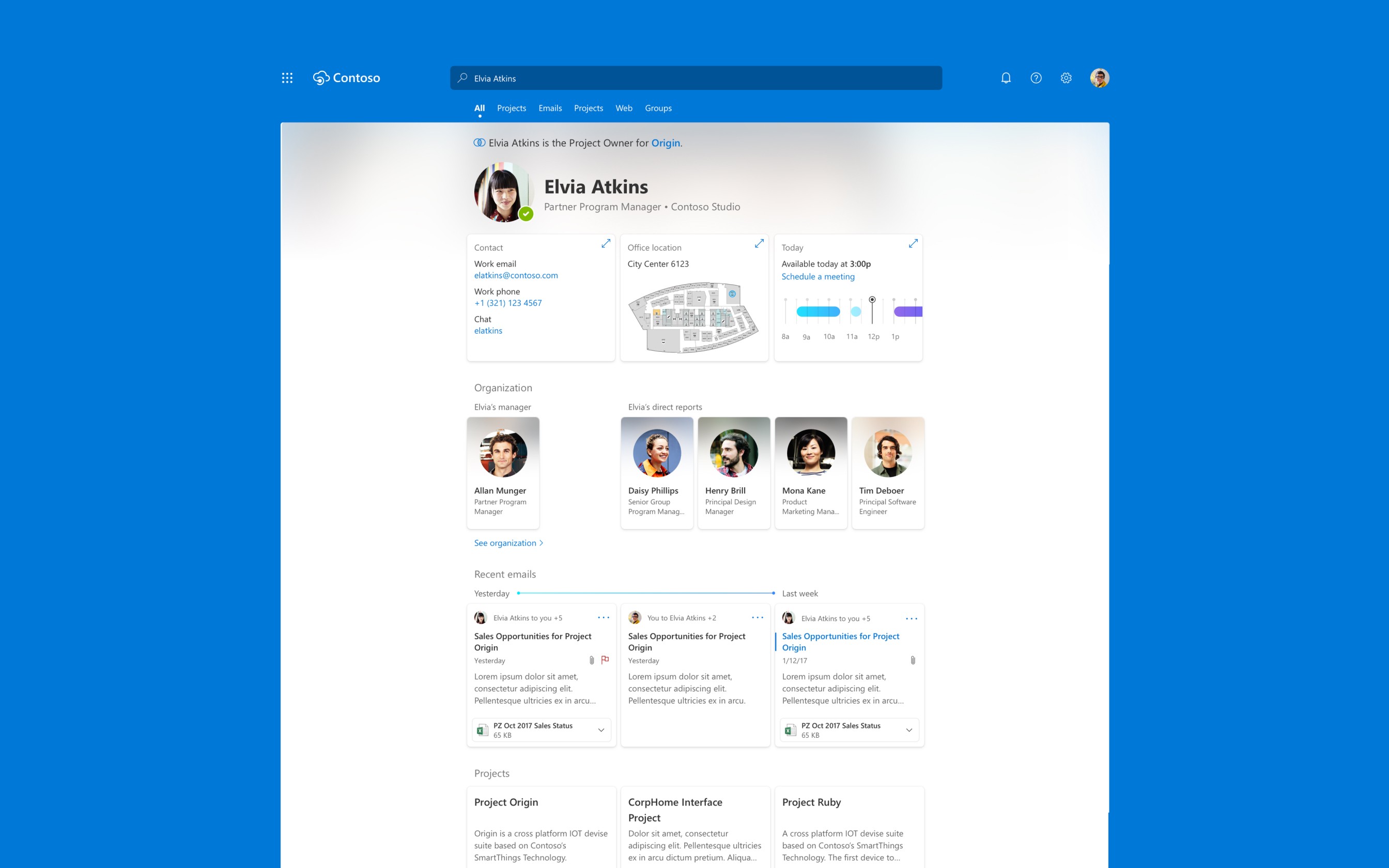
Task: Open the help question mark icon
Action: [x=1036, y=78]
